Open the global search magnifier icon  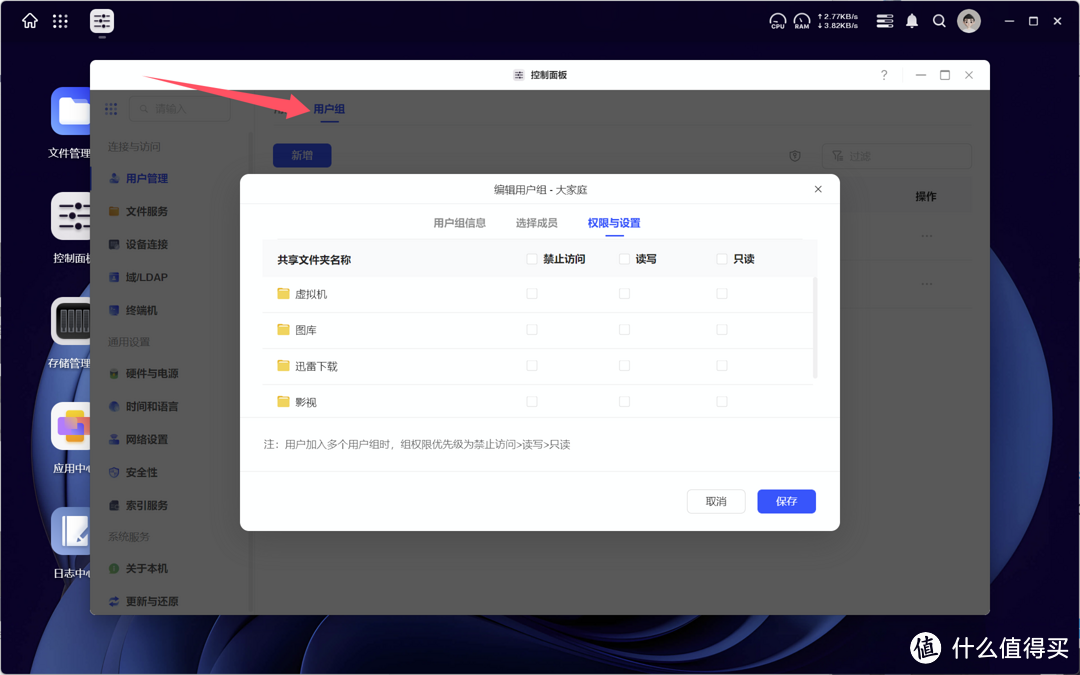939,20
